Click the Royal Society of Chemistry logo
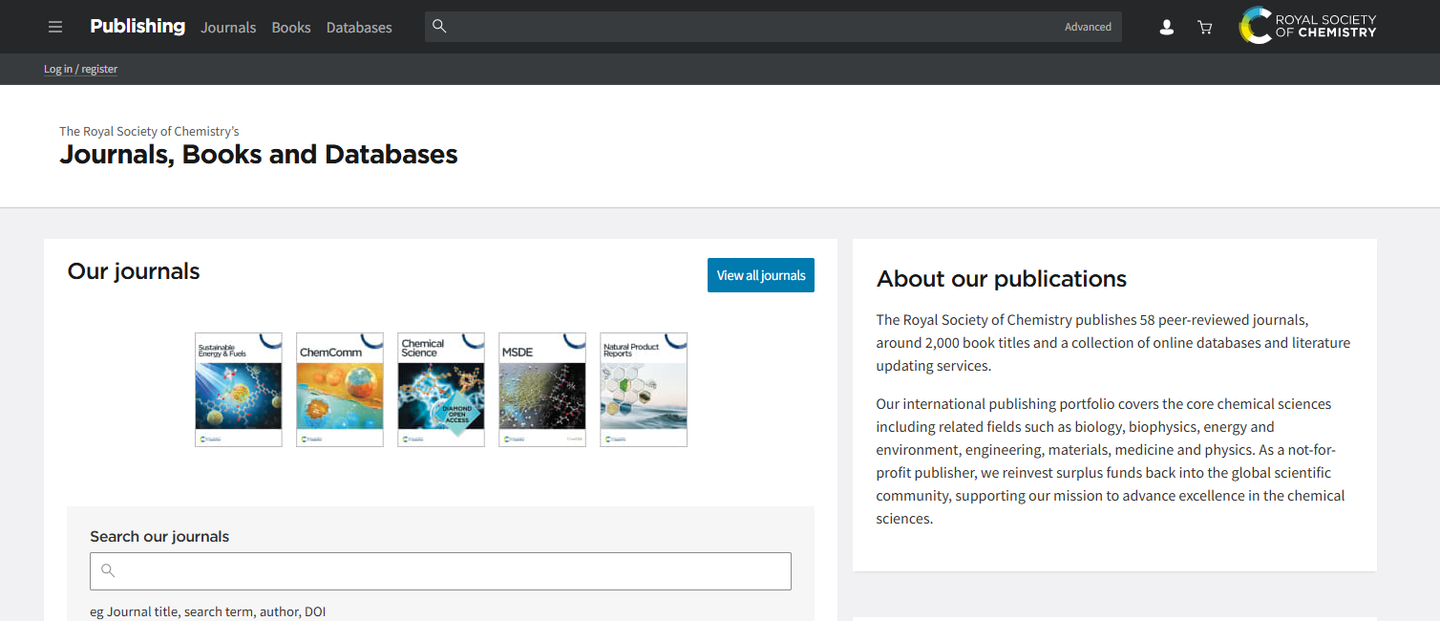The width and height of the screenshot is (1440, 621). pyautogui.click(x=1308, y=26)
